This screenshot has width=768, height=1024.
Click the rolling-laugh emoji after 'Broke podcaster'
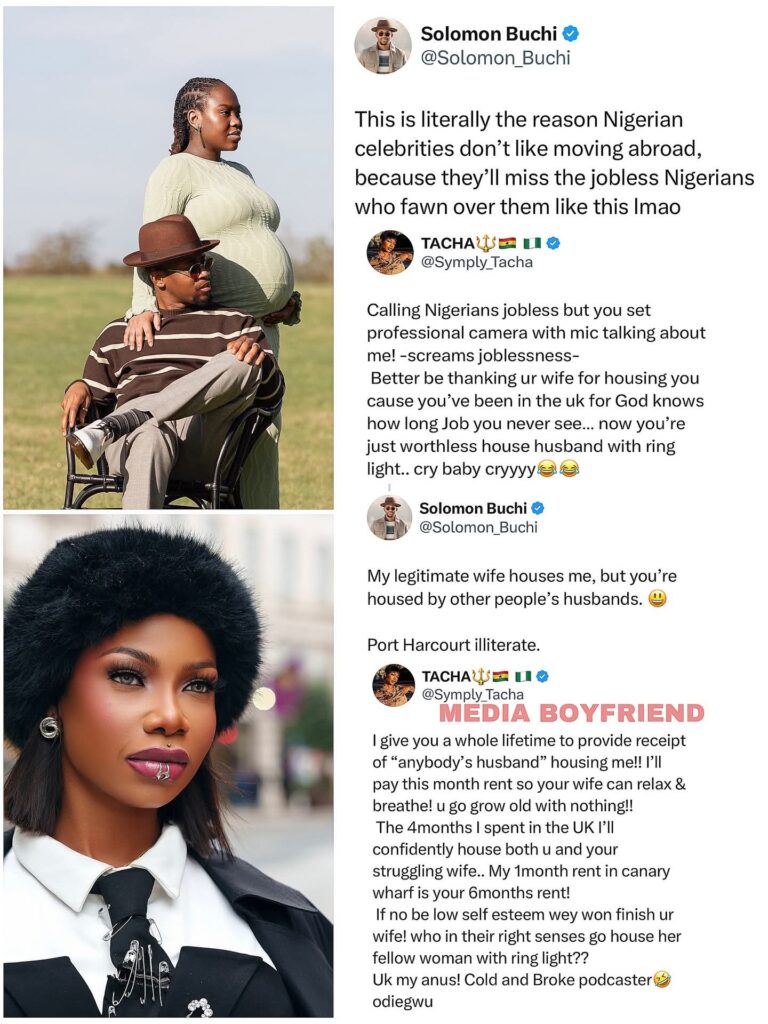[x=662, y=980]
